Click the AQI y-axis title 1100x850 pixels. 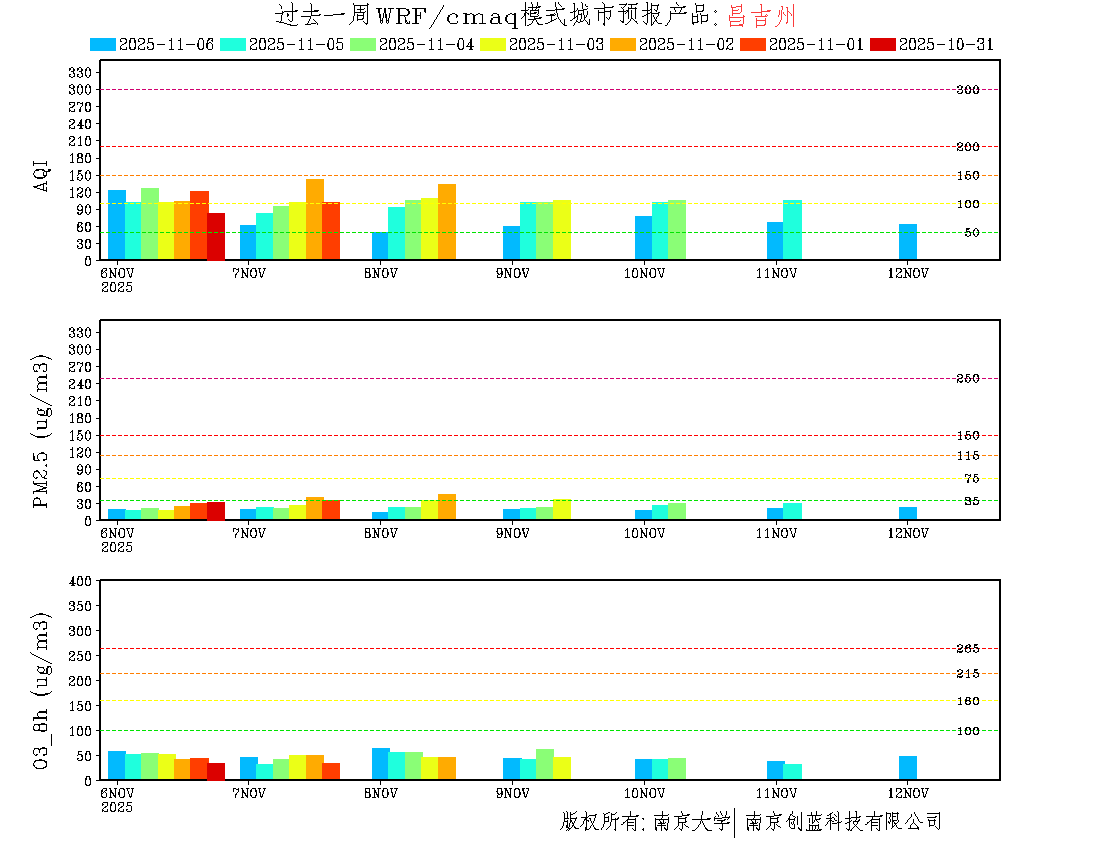tap(42, 174)
